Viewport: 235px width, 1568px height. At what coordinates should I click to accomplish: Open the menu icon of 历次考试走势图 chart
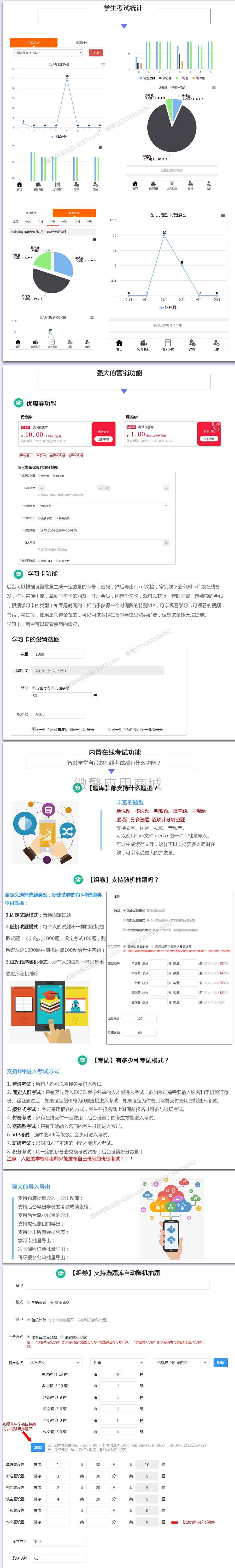click(102, 65)
